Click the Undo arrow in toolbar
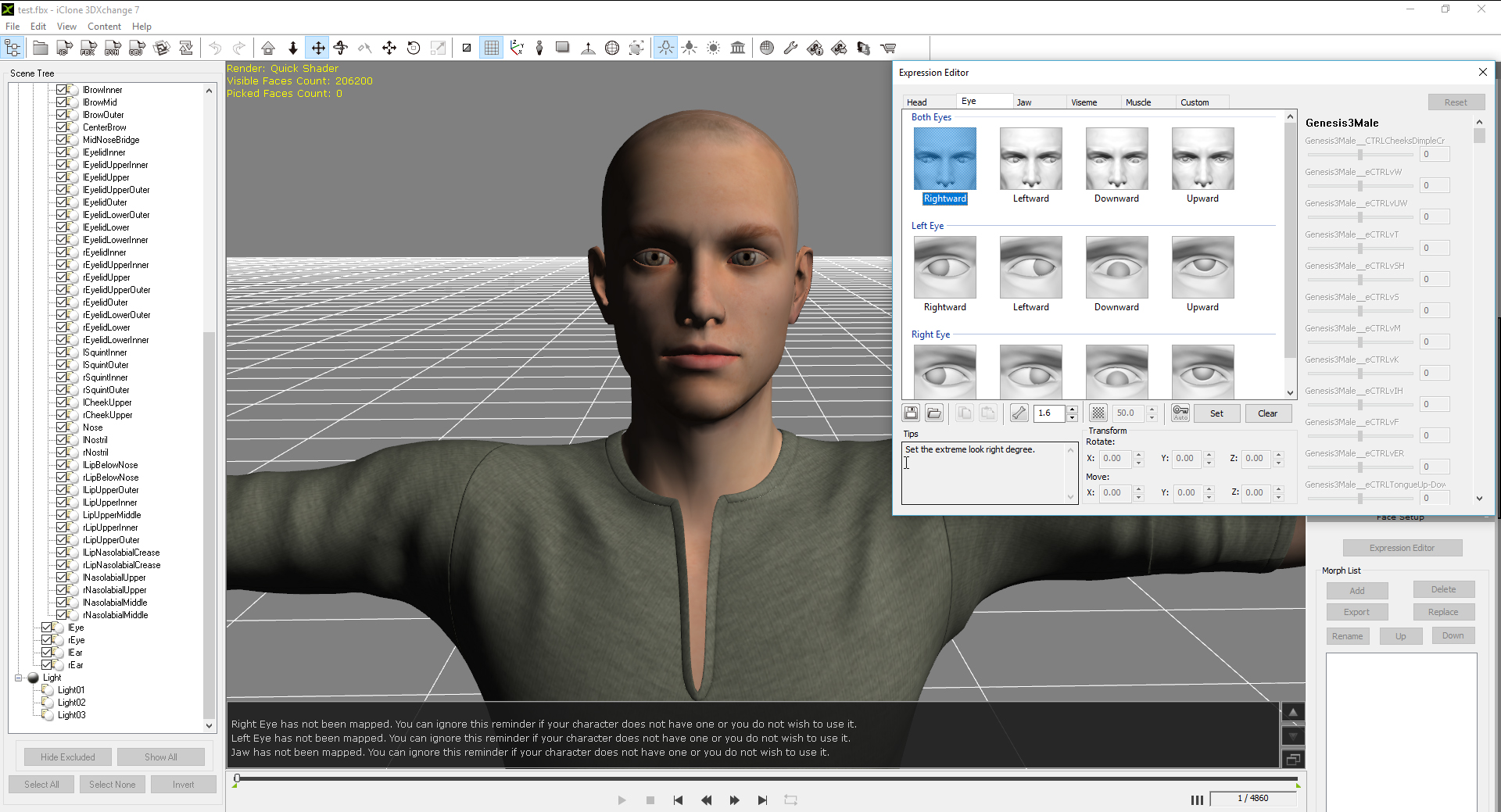The image size is (1501, 812). [215, 48]
